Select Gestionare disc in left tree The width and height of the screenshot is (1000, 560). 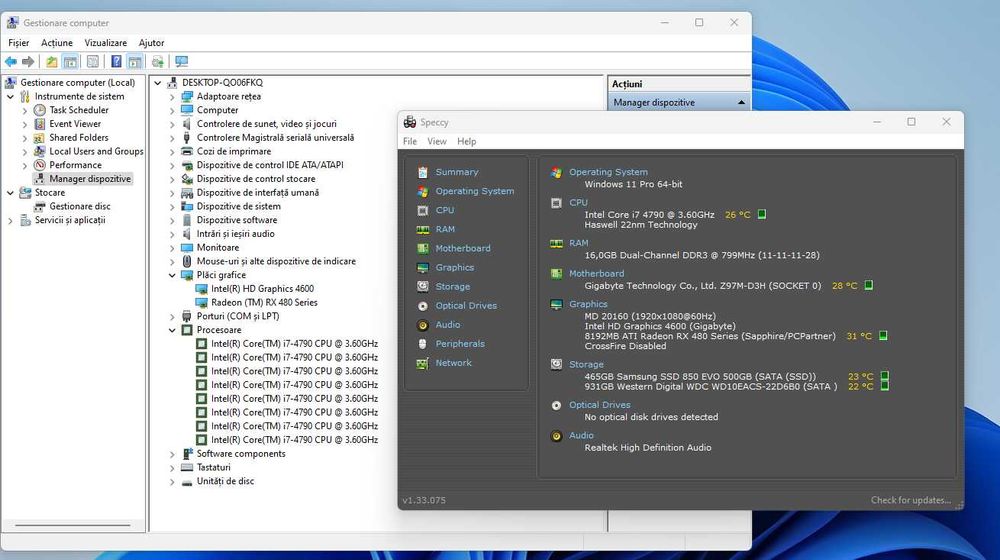(x=80, y=207)
